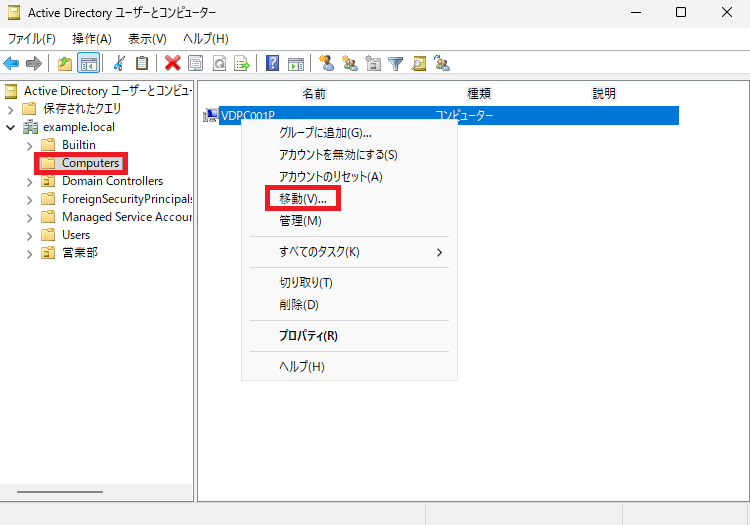The width and height of the screenshot is (750, 525).
Task: Click the Back arrow toolbar icon
Action: (x=11, y=63)
